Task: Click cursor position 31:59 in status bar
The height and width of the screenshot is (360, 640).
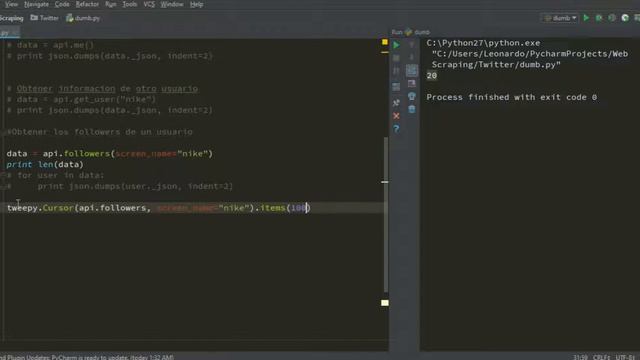Action: pos(580,357)
